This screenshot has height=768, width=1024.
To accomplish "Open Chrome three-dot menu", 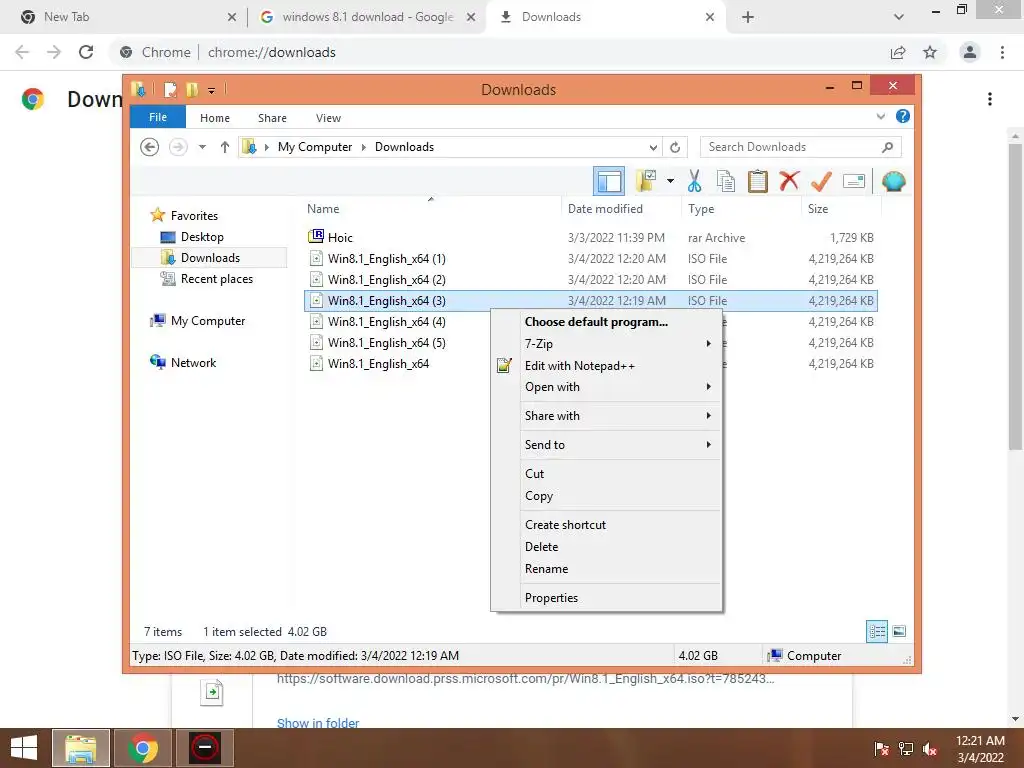I will tap(1002, 52).
